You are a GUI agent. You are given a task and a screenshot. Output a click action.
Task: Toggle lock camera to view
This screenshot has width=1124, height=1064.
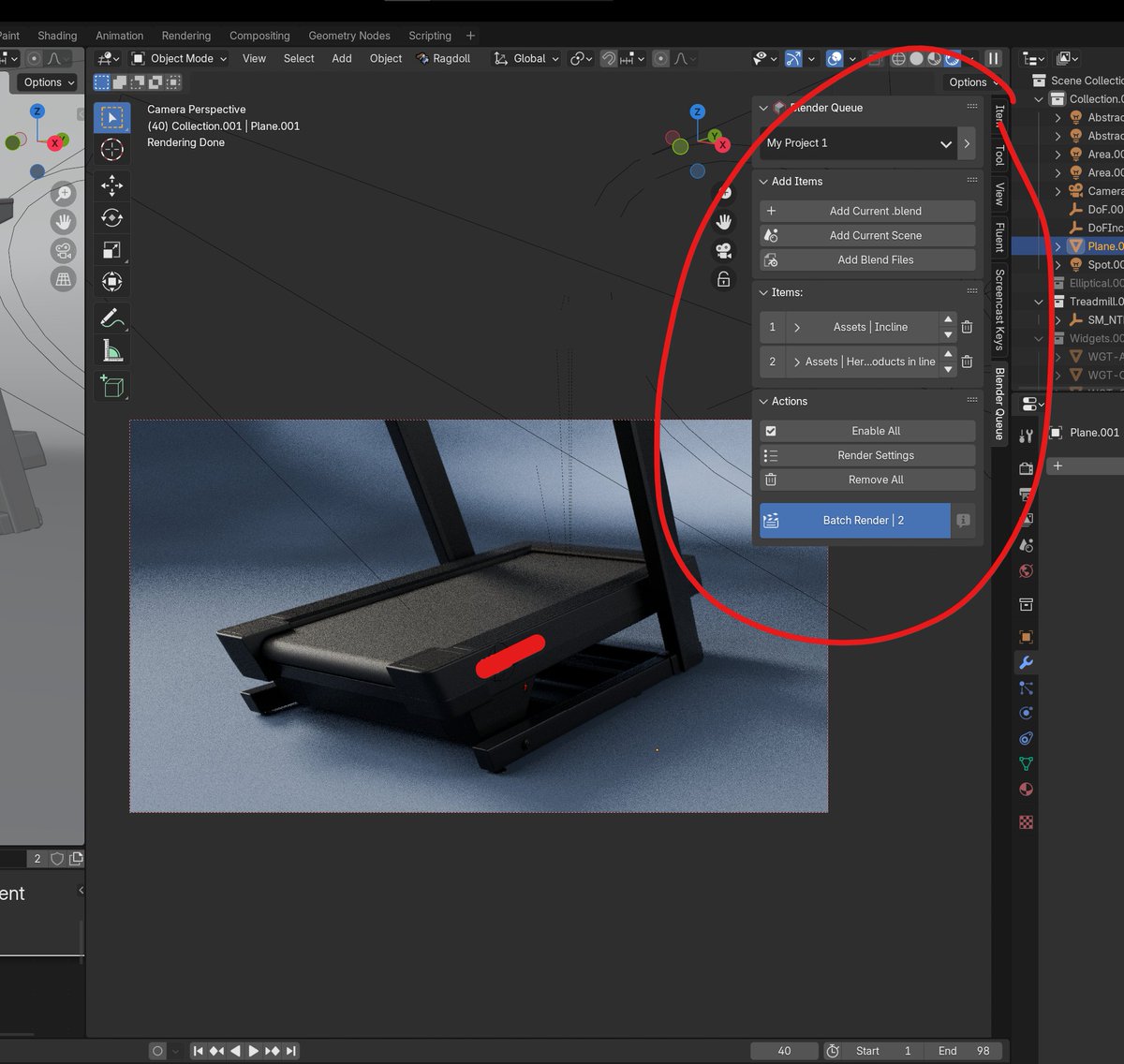click(x=724, y=279)
